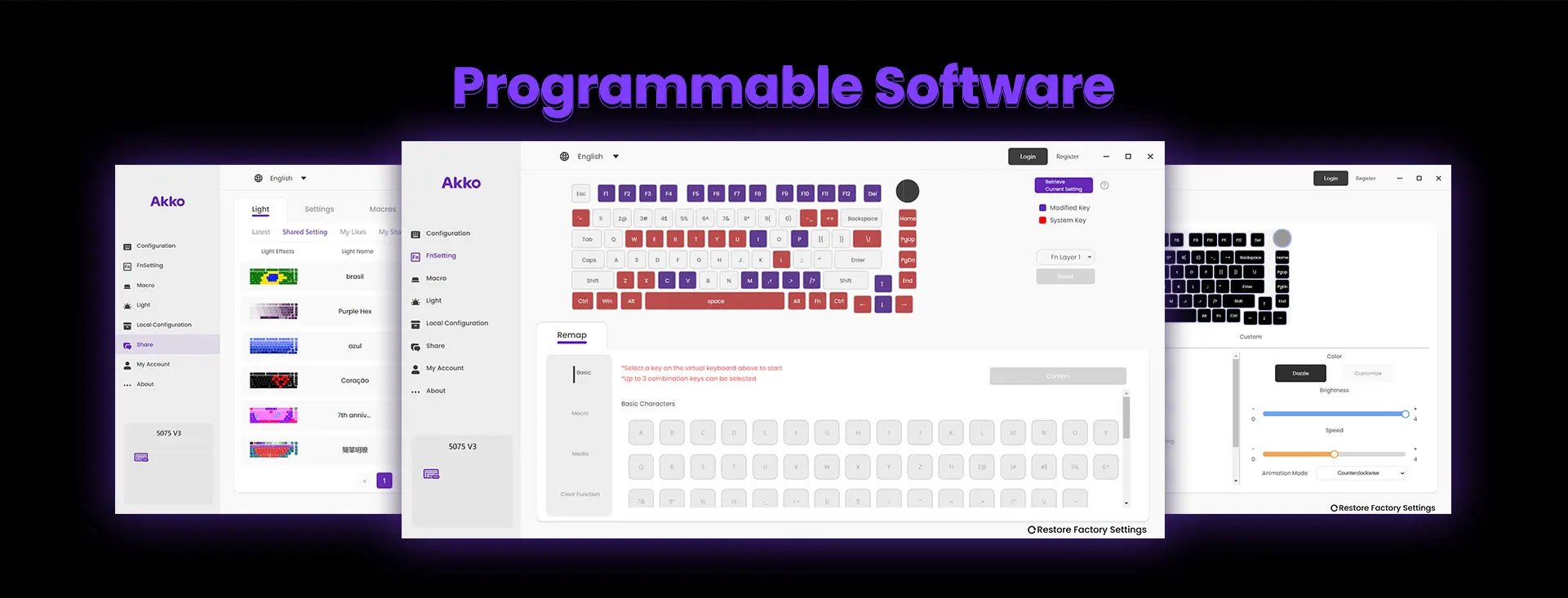Click Restore Factory Settings in center window
1568x598 pixels.
point(1086,530)
